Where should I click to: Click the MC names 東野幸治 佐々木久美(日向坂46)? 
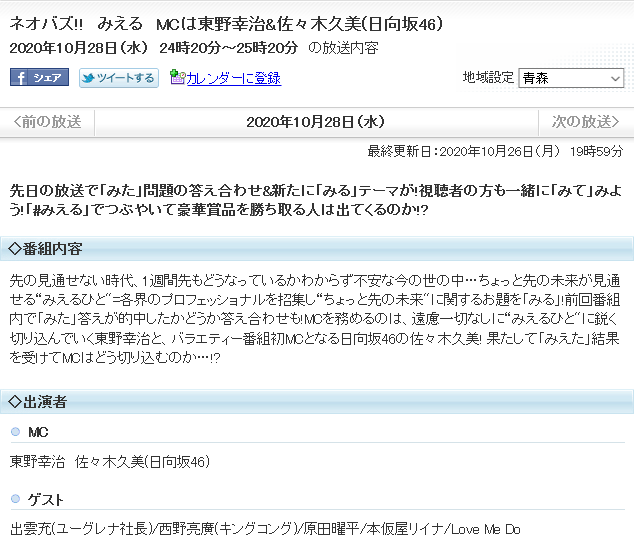(110, 462)
